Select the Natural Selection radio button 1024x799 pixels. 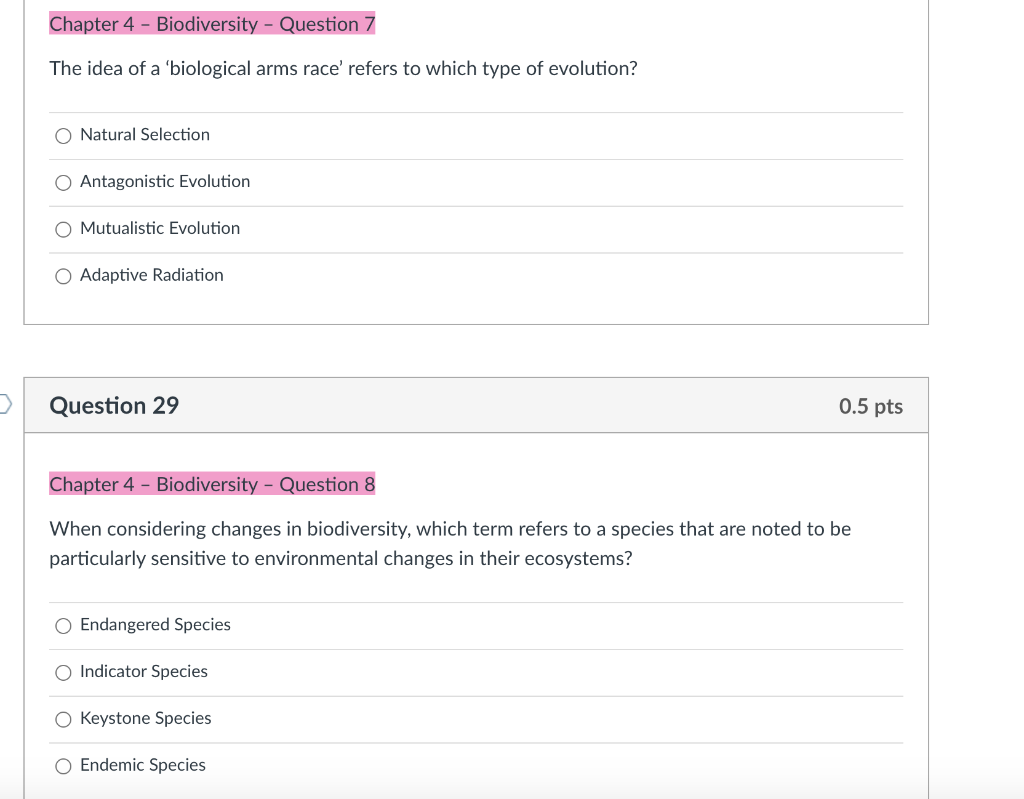63,136
